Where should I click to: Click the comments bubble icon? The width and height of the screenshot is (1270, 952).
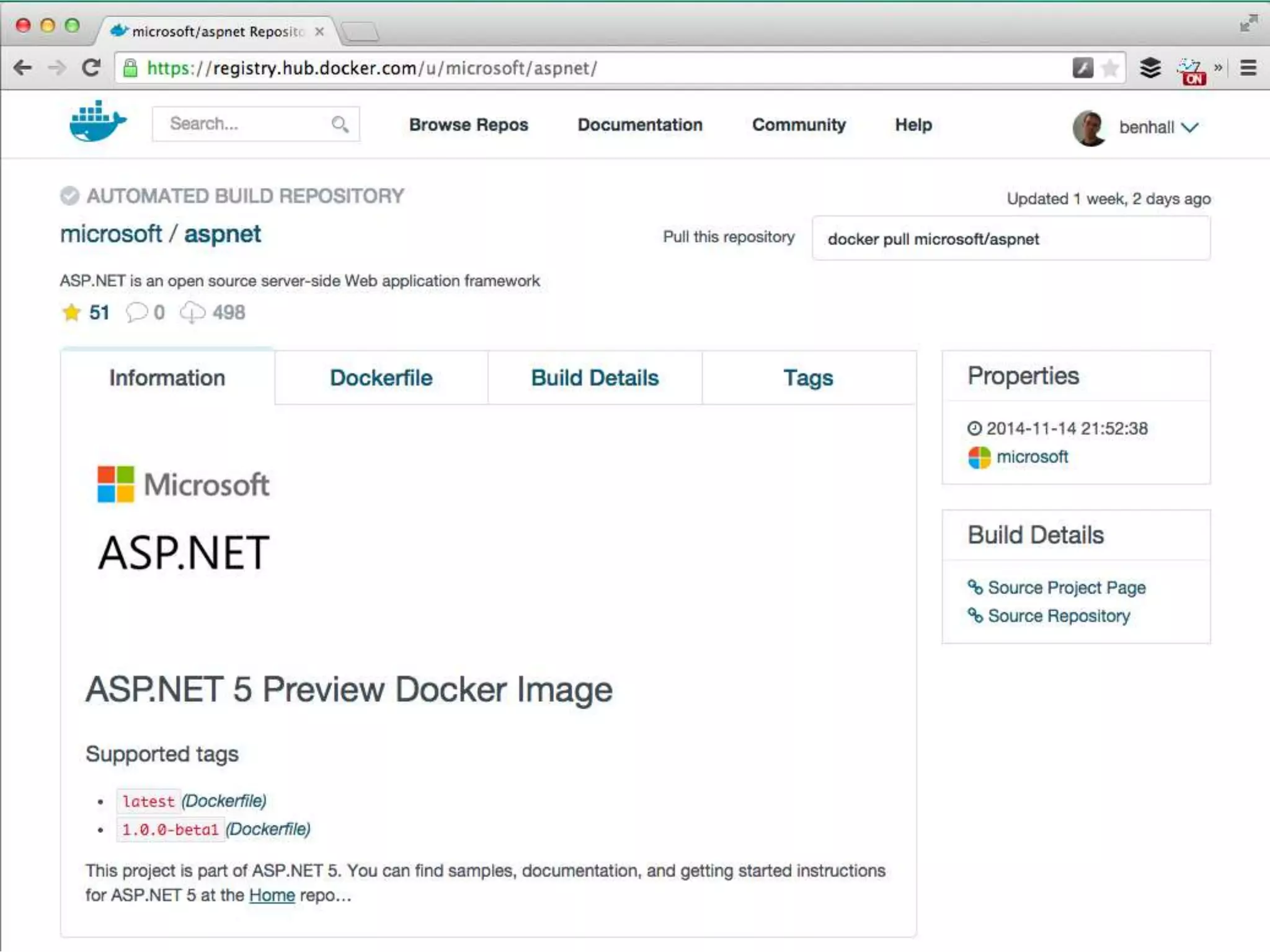pyautogui.click(x=136, y=312)
